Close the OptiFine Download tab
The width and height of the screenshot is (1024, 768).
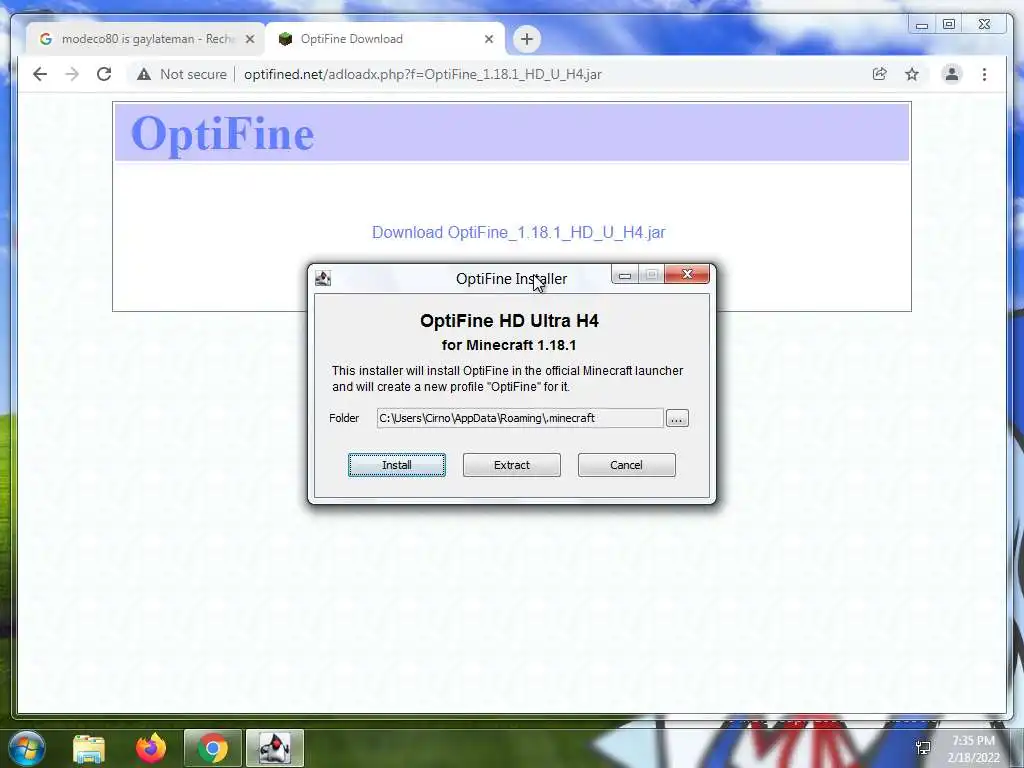pos(488,39)
